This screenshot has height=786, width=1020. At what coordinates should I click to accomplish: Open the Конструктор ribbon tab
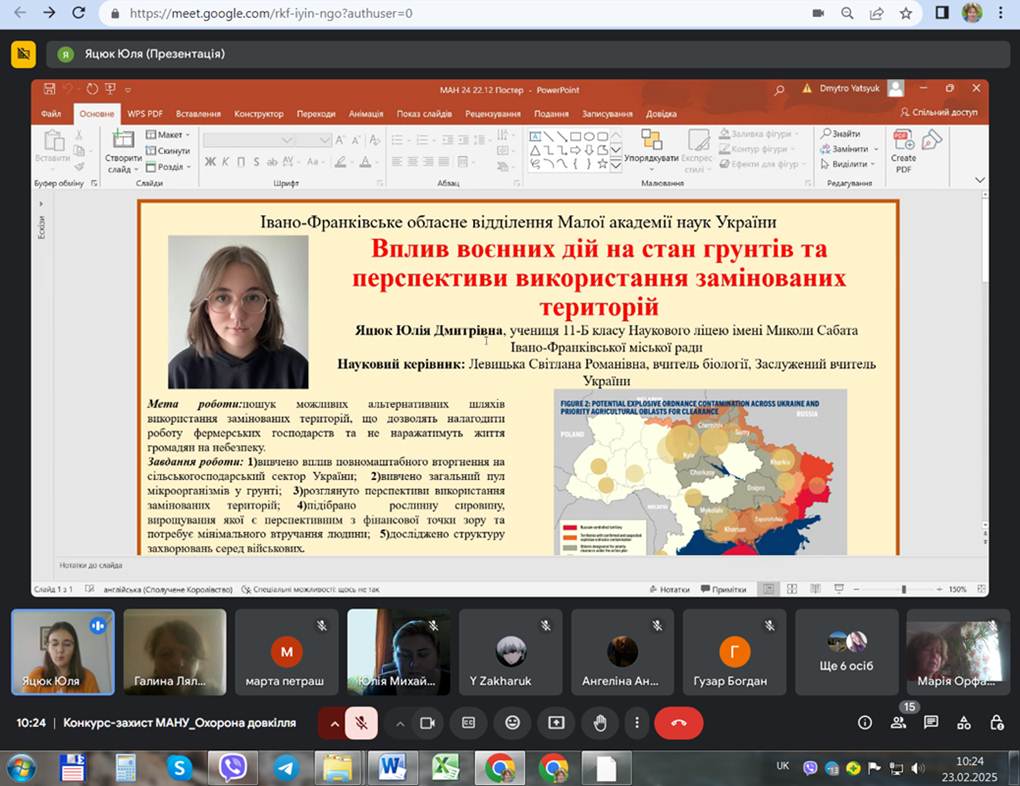pos(258,113)
